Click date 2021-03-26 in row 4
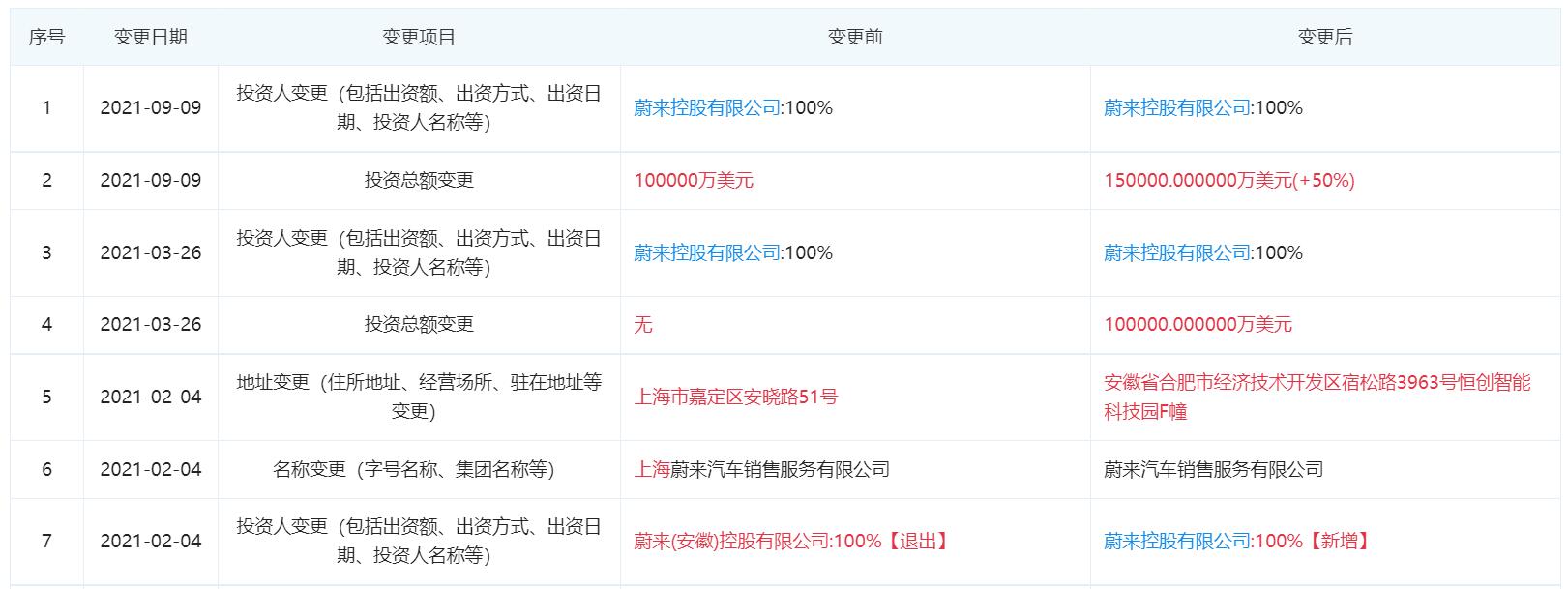This screenshot has width=1568, height=589. coord(151,325)
